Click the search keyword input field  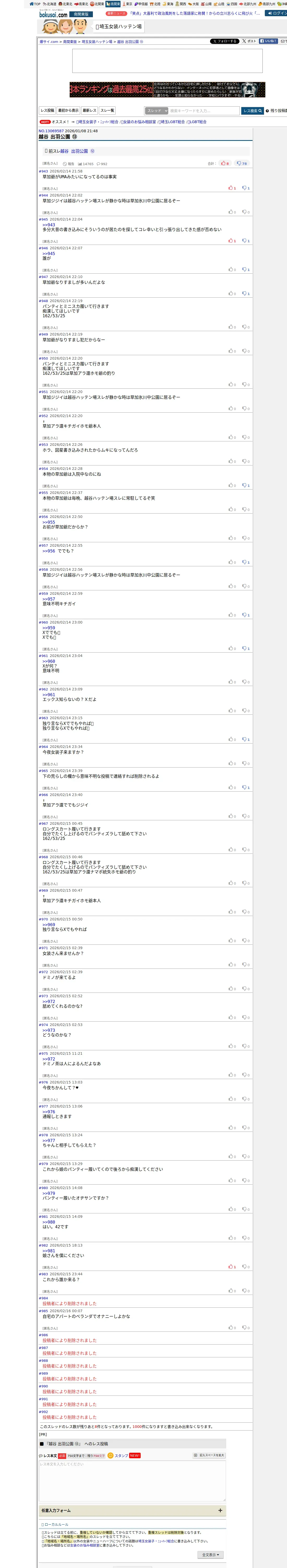204,111
